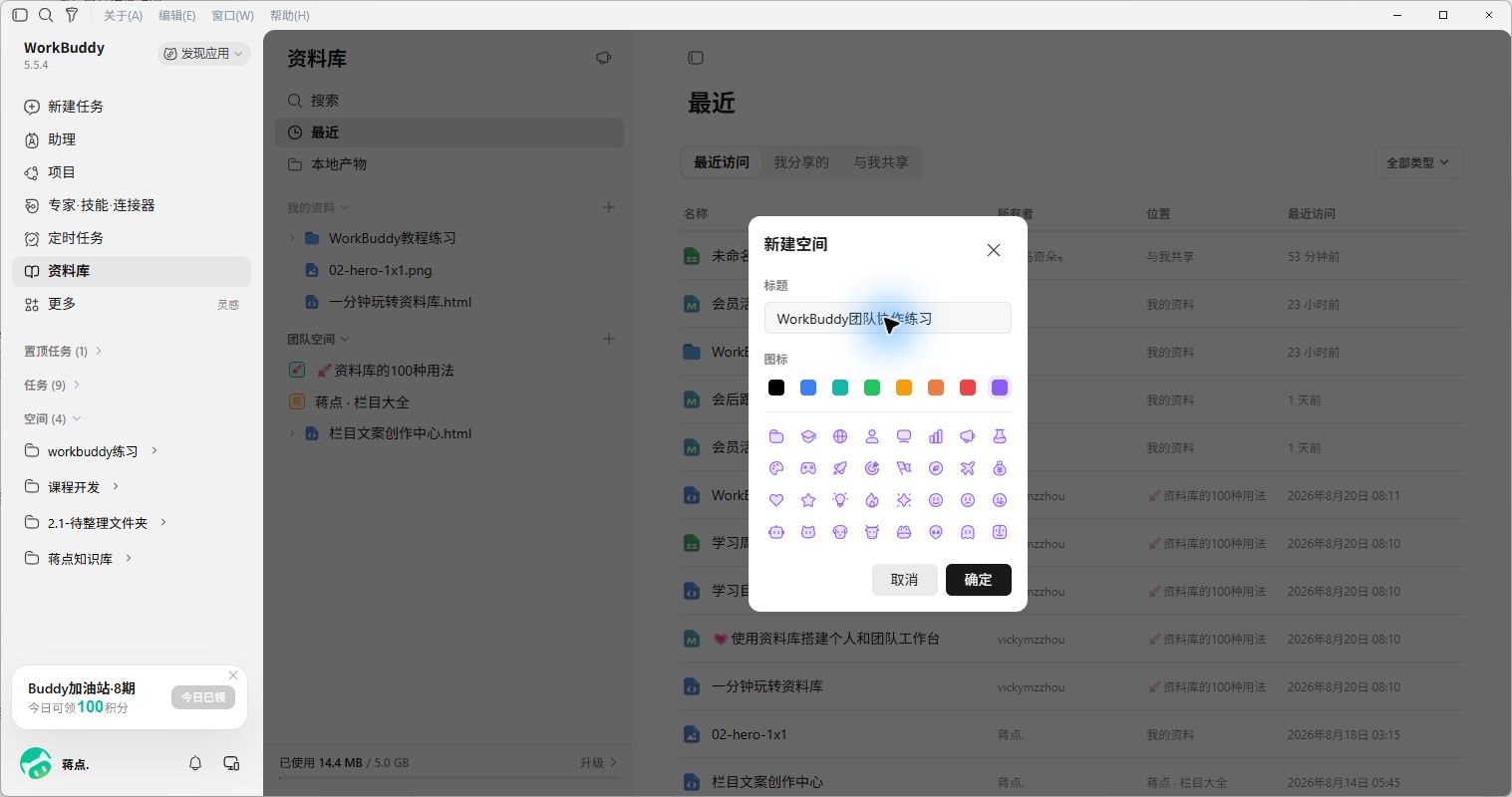
Task: Open the 全部类型 filter dropdown
Action: pyautogui.click(x=1418, y=162)
